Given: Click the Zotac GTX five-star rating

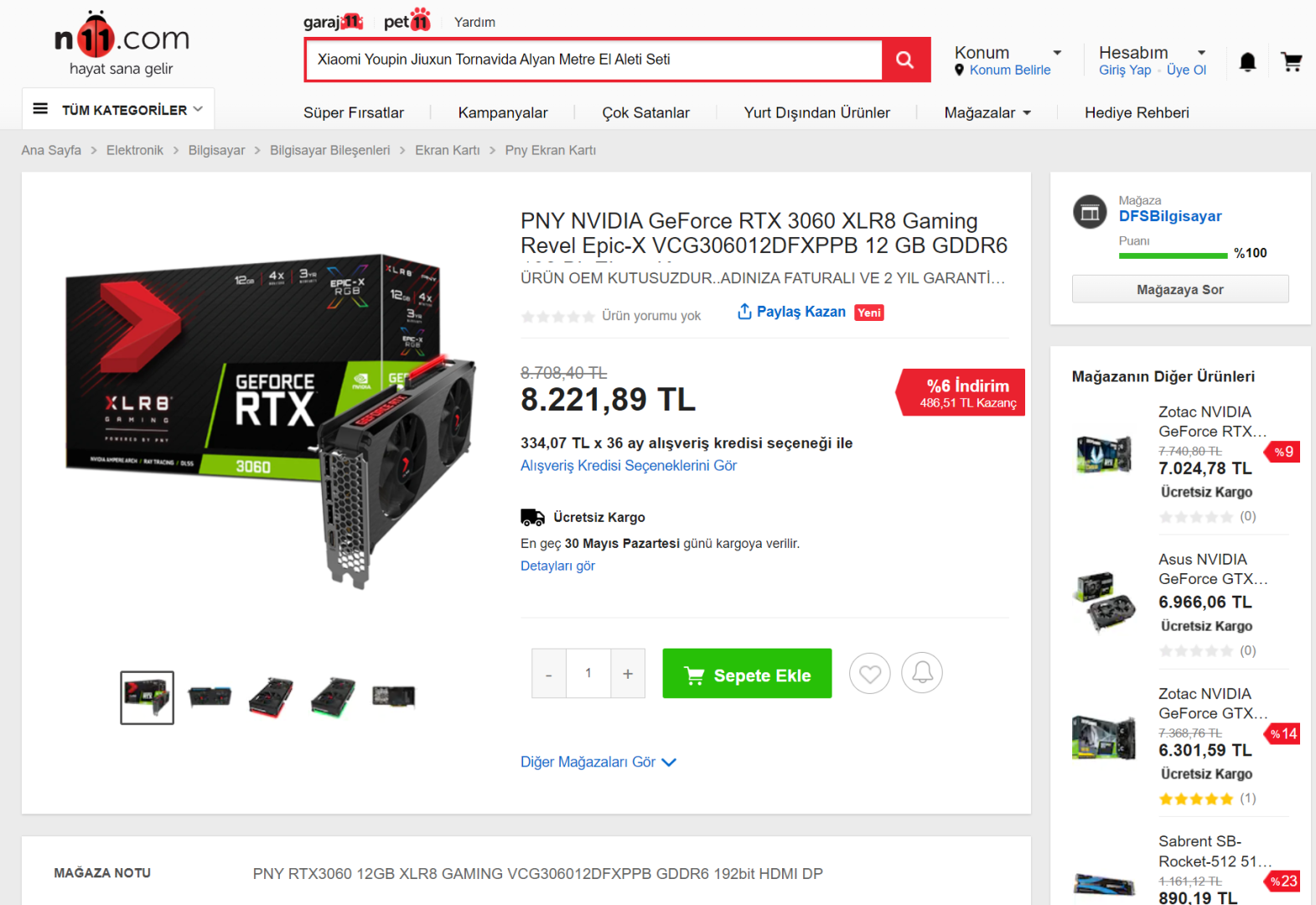Looking at the screenshot, I should [1196, 799].
